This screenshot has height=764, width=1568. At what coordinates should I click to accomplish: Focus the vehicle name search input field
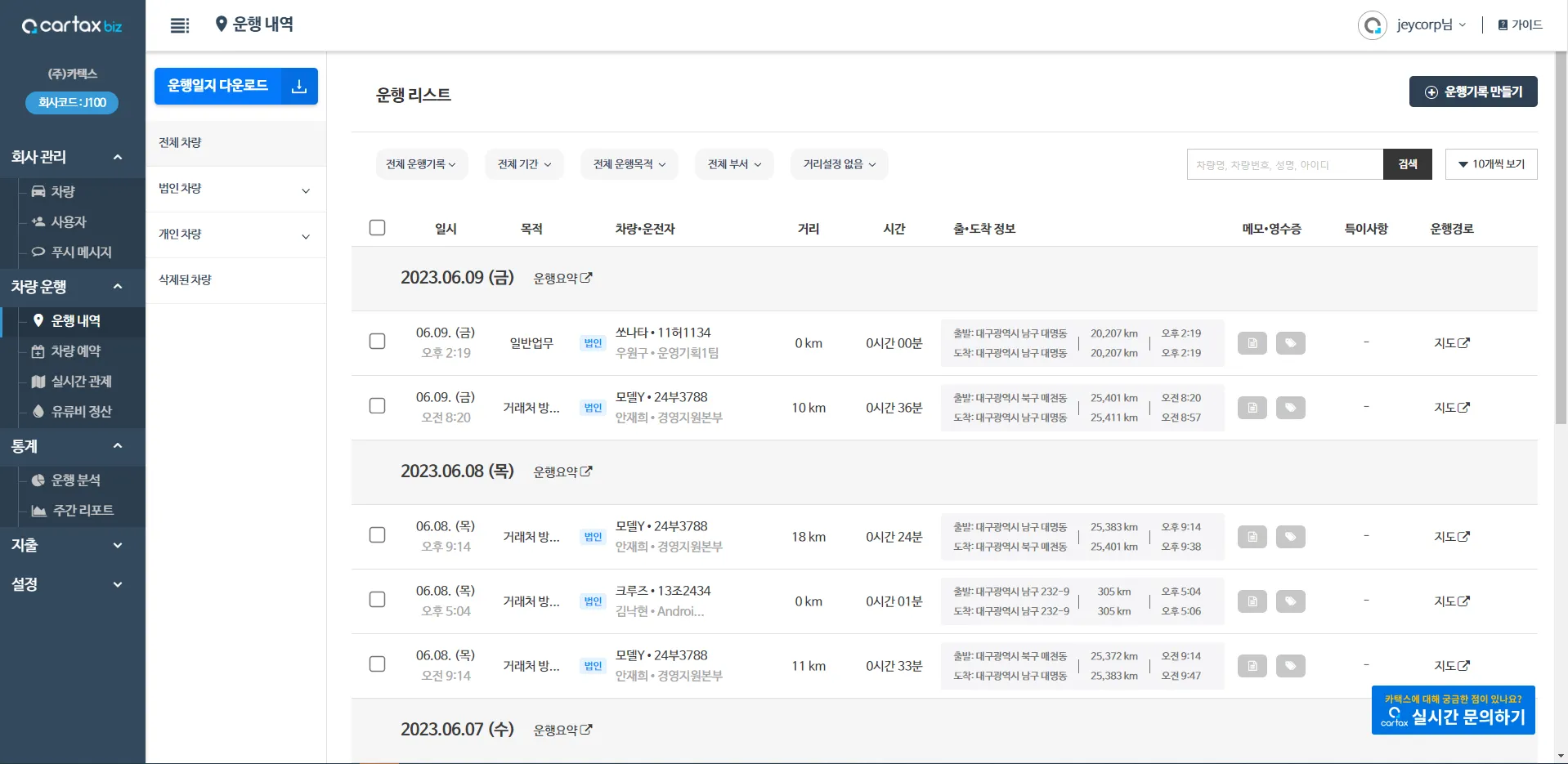point(1285,164)
